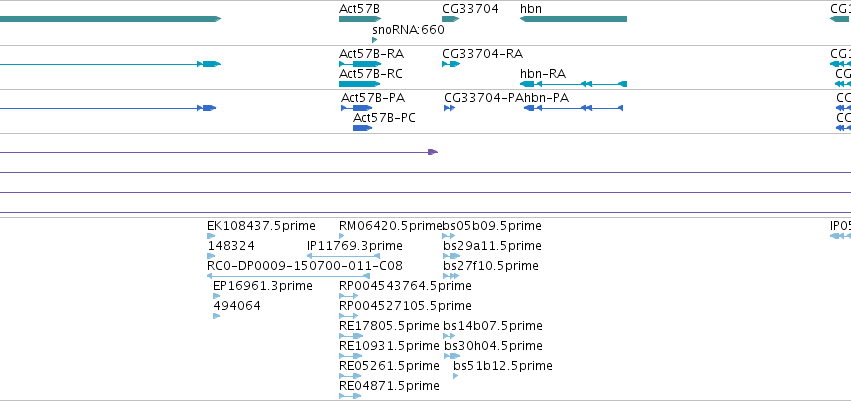Click the Act57B-PA protein label

373,98
